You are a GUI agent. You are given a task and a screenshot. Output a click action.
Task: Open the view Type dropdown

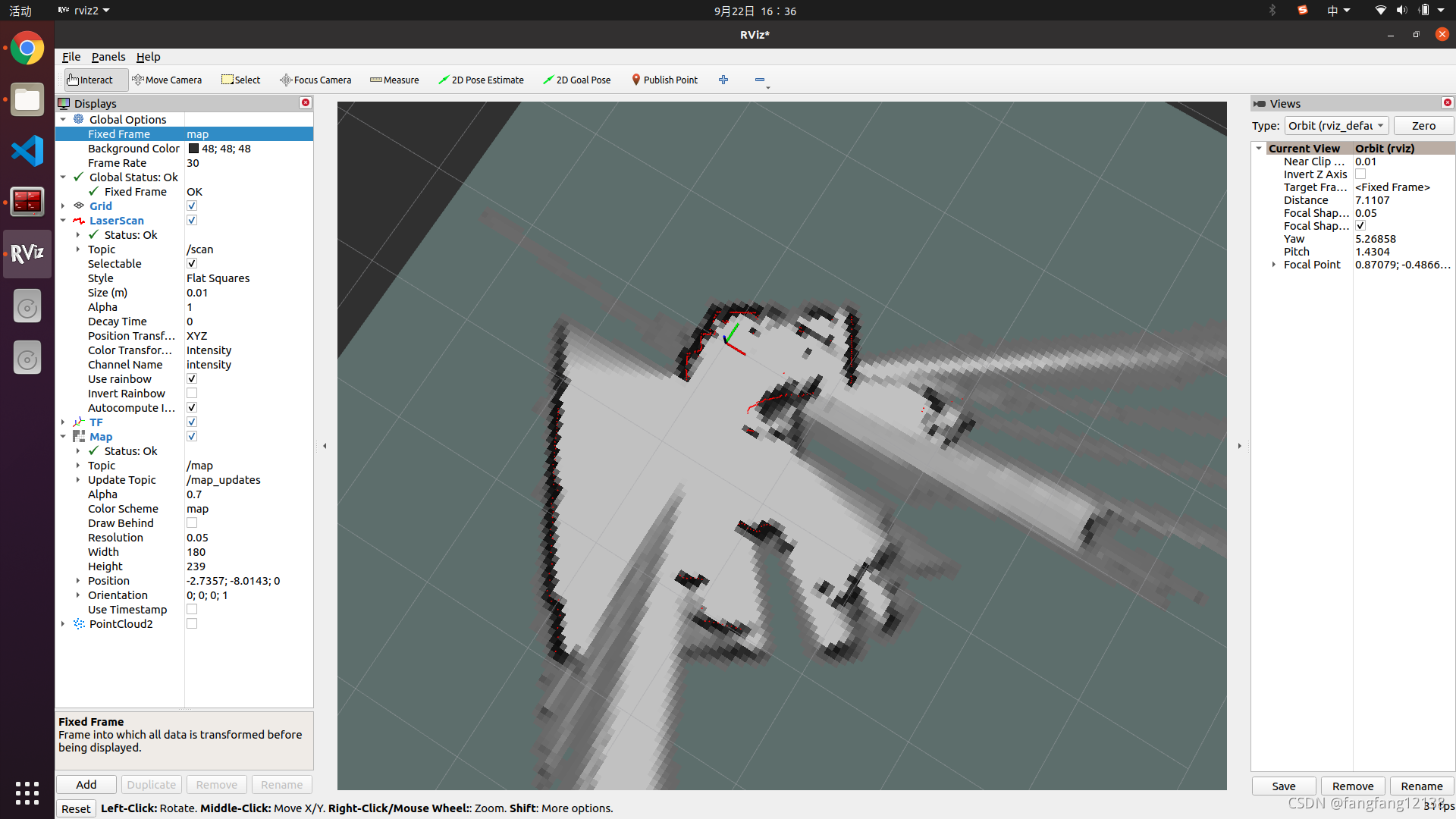(x=1336, y=126)
